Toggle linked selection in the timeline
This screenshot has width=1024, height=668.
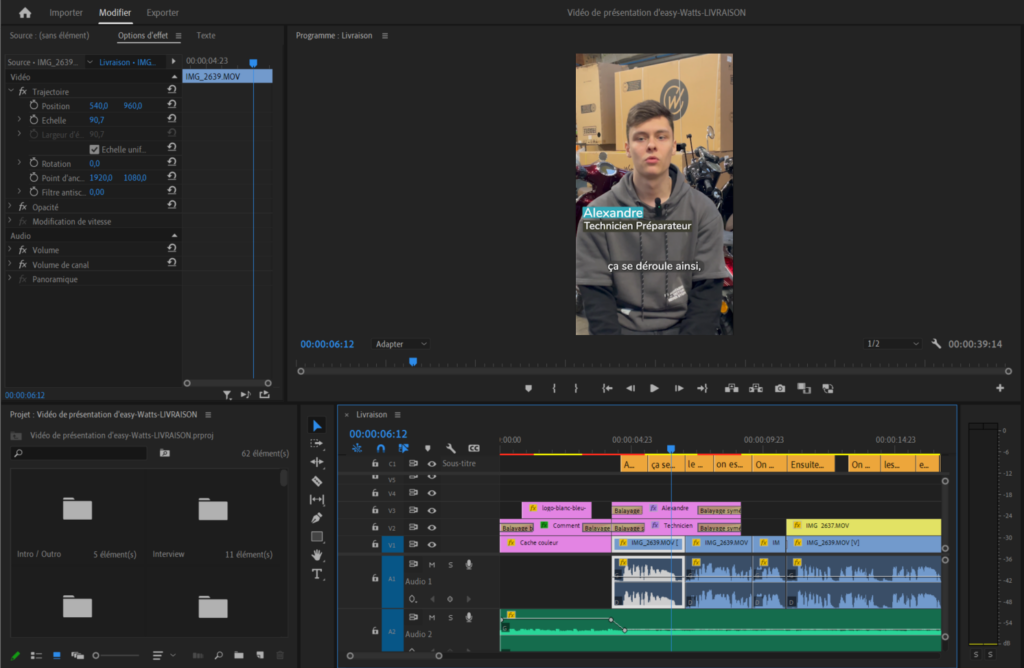(404, 448)
